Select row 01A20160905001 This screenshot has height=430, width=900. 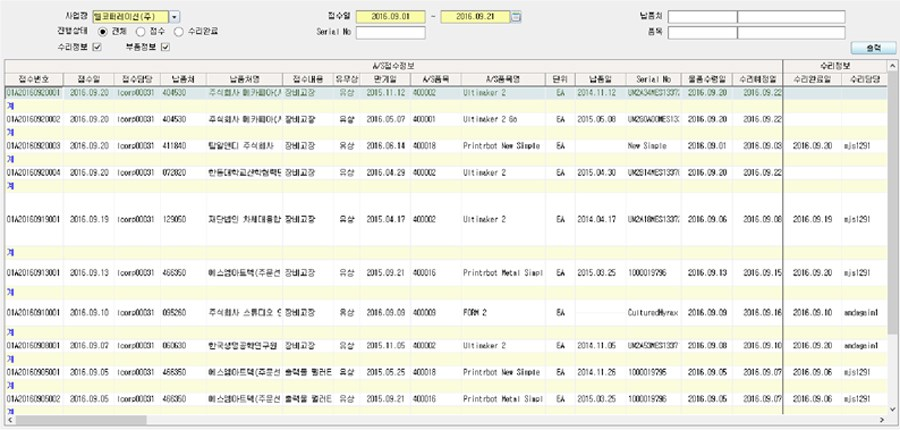coord(445,372)
